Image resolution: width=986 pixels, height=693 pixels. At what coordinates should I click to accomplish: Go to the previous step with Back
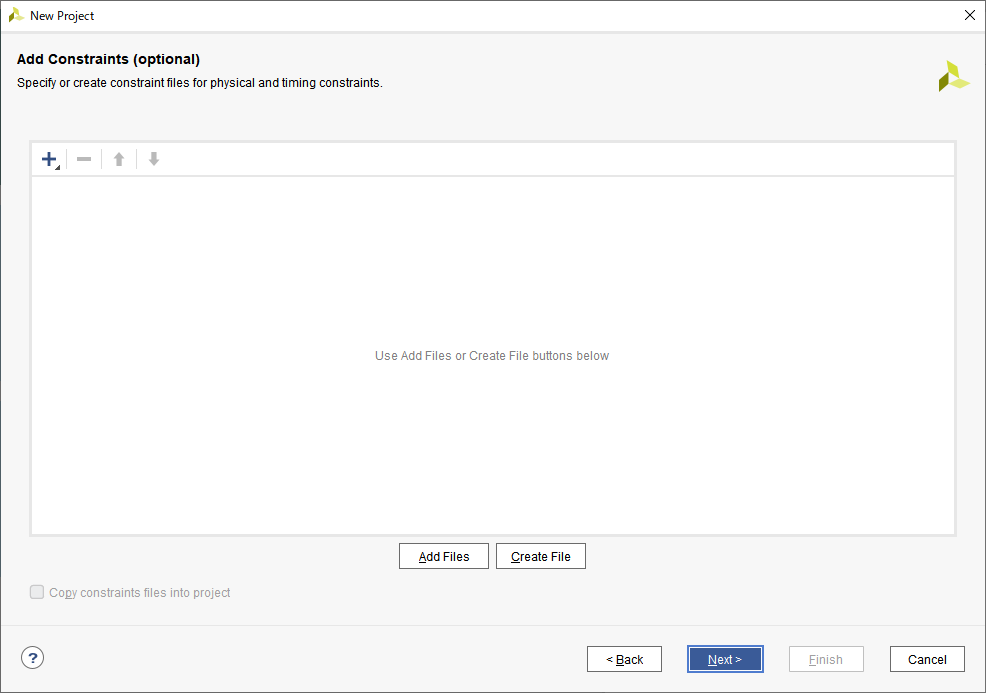[624, 659]
